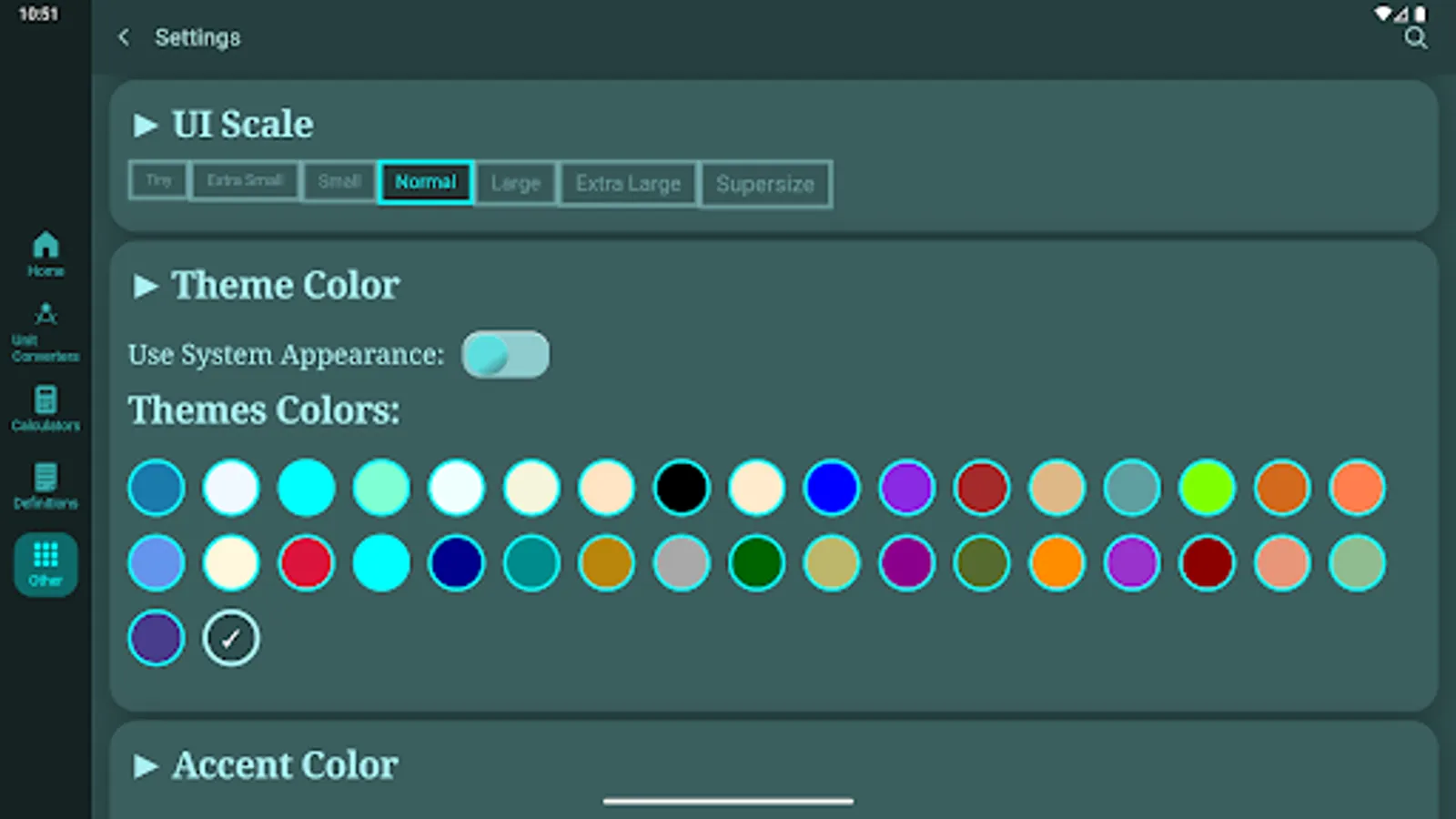Select the Normal UI scale option
This screenshot has height=819, width=1456.
click(425, 182)
